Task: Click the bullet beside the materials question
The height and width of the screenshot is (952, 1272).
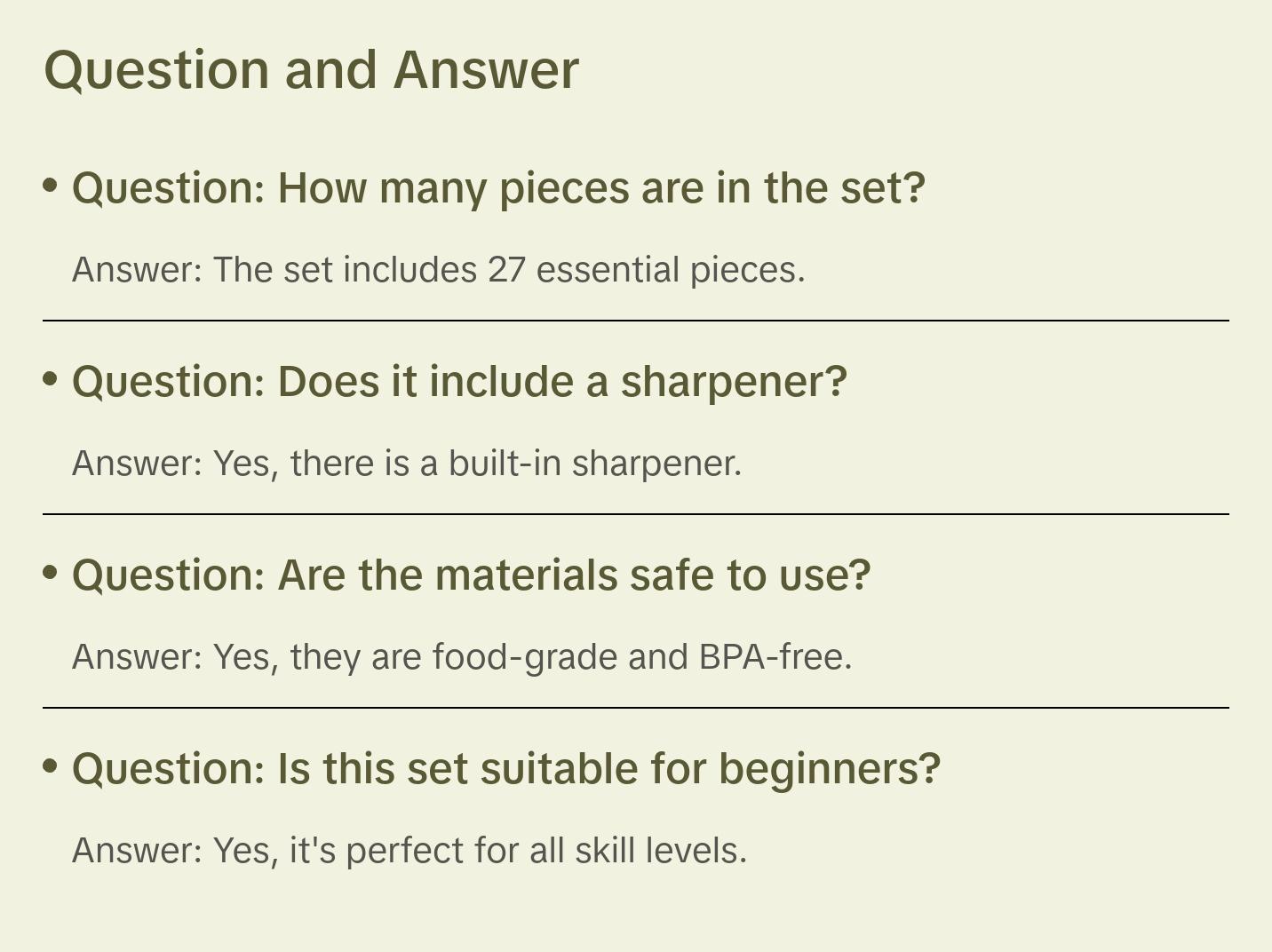Action: 51,572
